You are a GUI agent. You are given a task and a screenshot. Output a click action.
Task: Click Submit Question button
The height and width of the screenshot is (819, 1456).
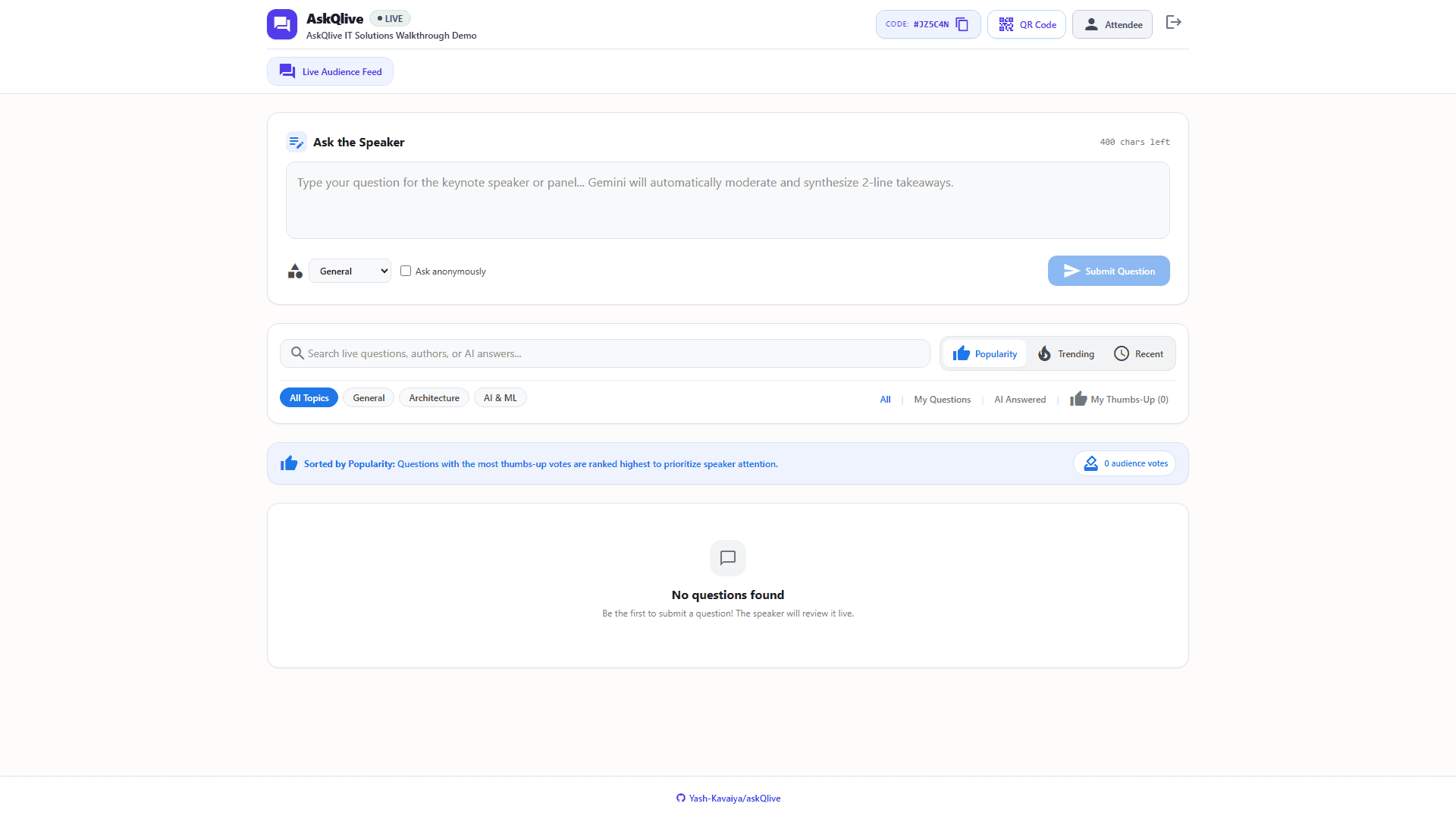coord(1109,271)
